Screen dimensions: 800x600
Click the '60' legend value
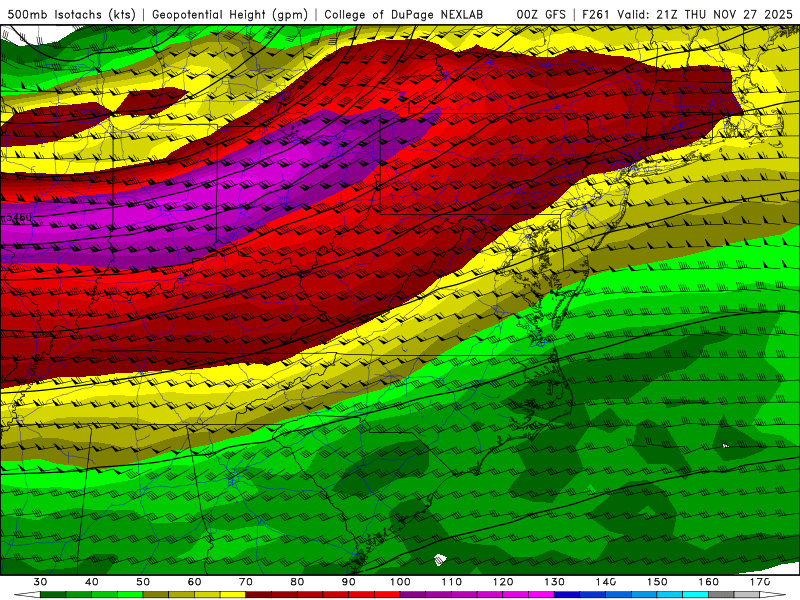pyautogui.click(x=194, y=582)
